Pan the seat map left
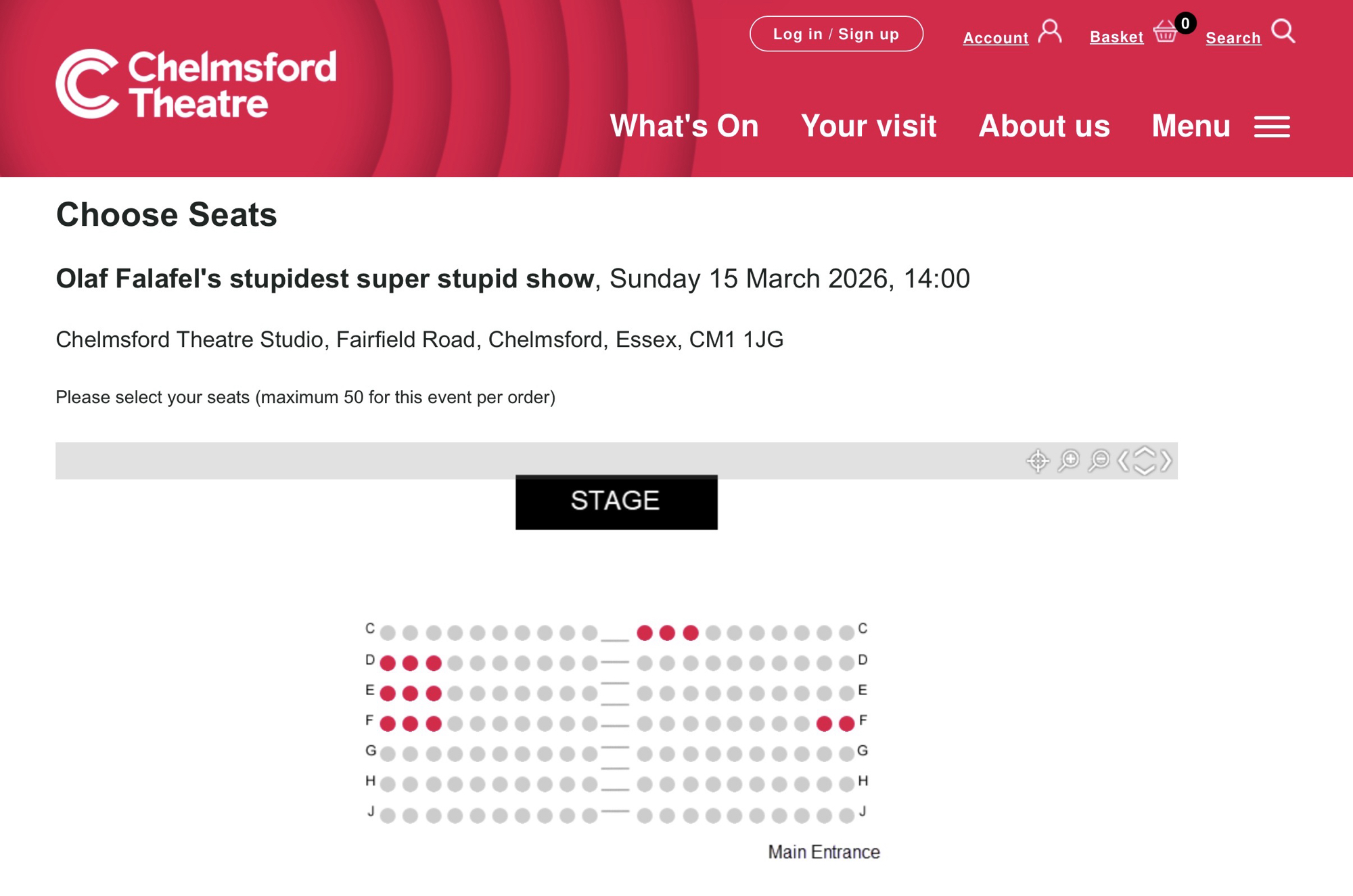This screenshot has height=896, width=1353. 1124,461
